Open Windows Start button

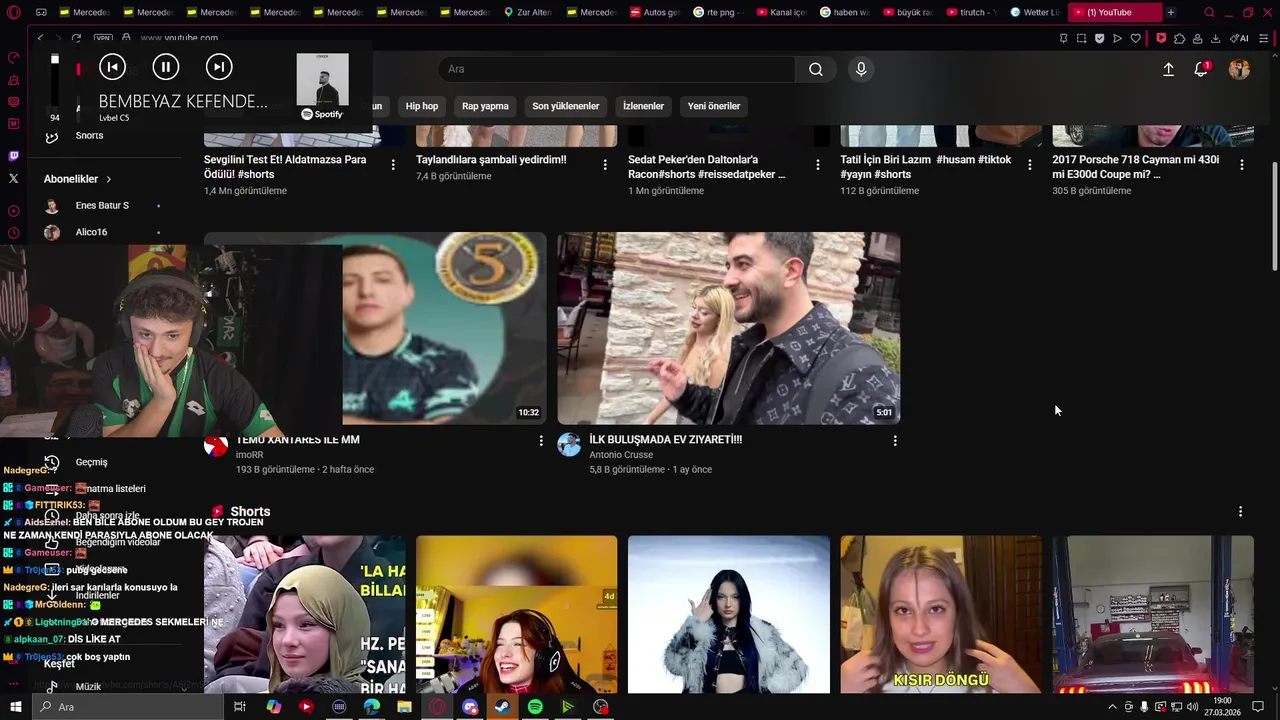tap(15, 707)
